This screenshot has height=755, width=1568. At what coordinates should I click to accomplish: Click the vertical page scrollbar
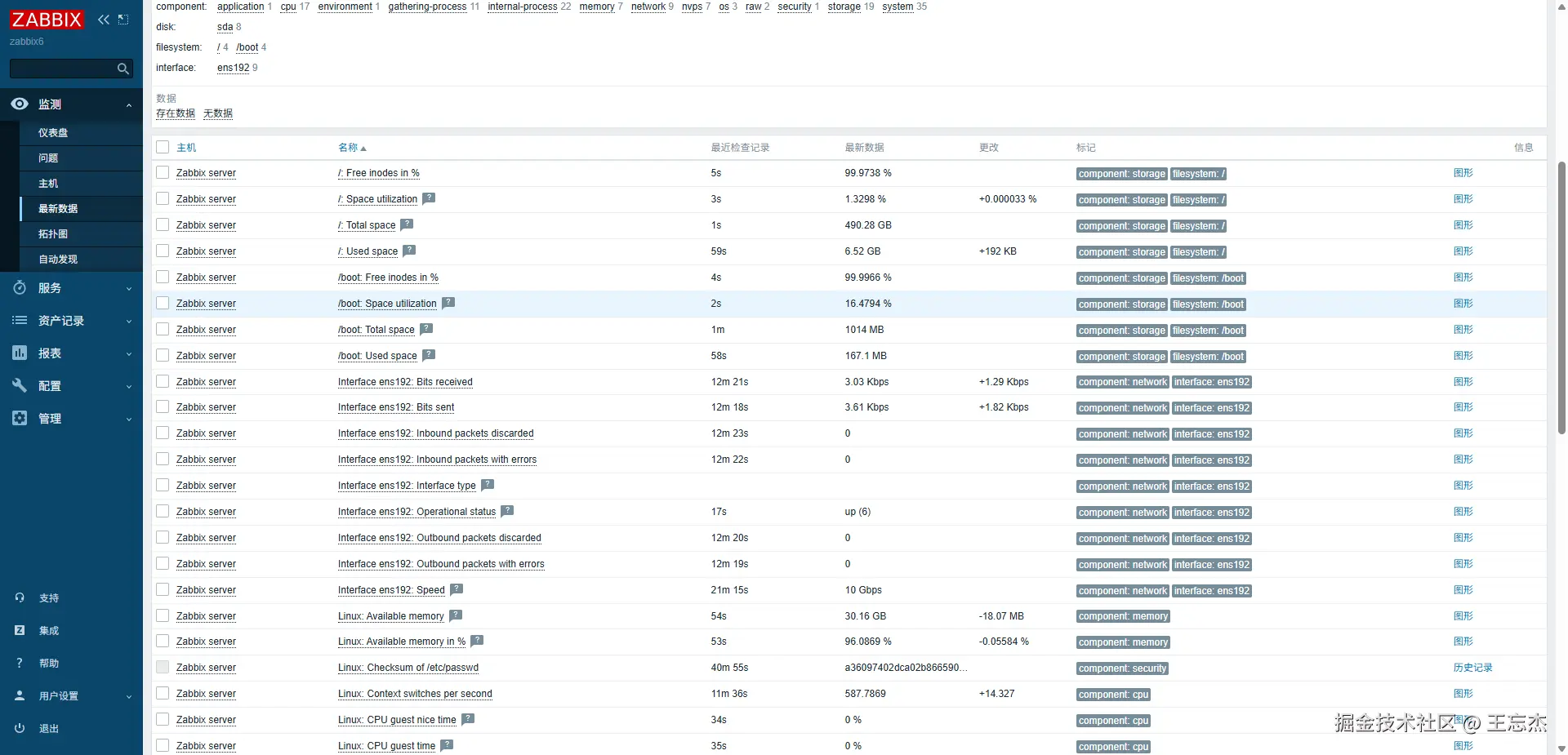pos(1561,298)
